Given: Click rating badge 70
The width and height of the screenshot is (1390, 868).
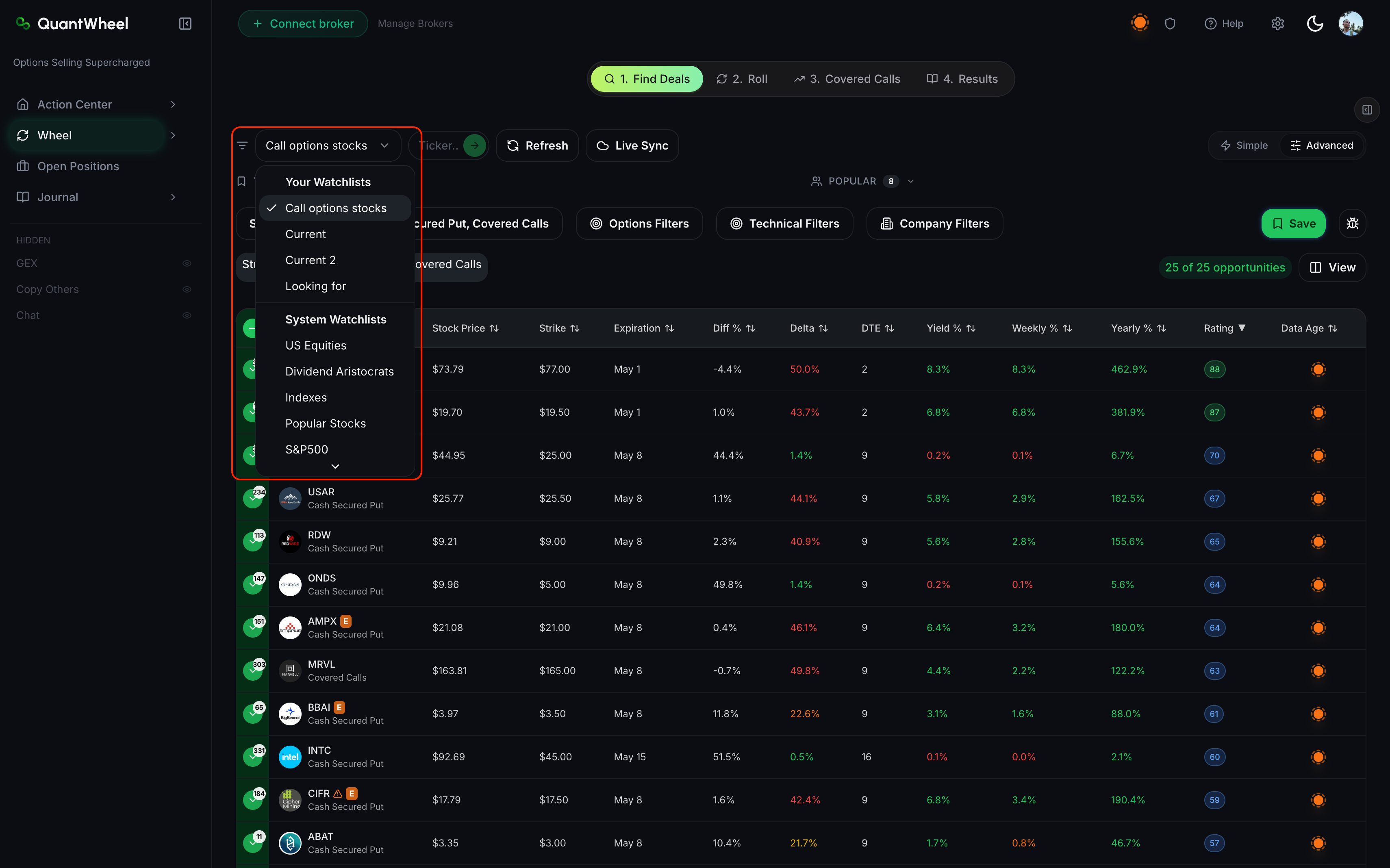Looking at the screenshot, I should click(1214, 455).
